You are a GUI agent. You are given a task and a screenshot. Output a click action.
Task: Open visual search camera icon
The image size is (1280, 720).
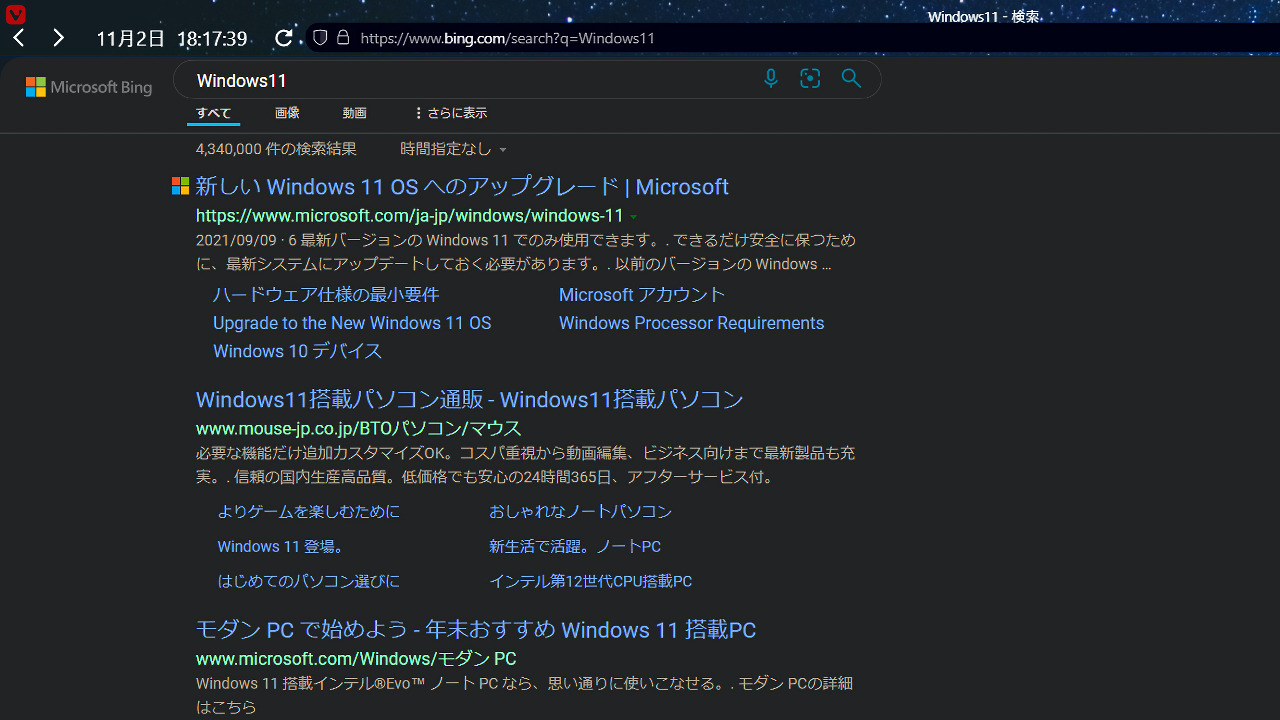pyautogui.click(x=810, y=78)
